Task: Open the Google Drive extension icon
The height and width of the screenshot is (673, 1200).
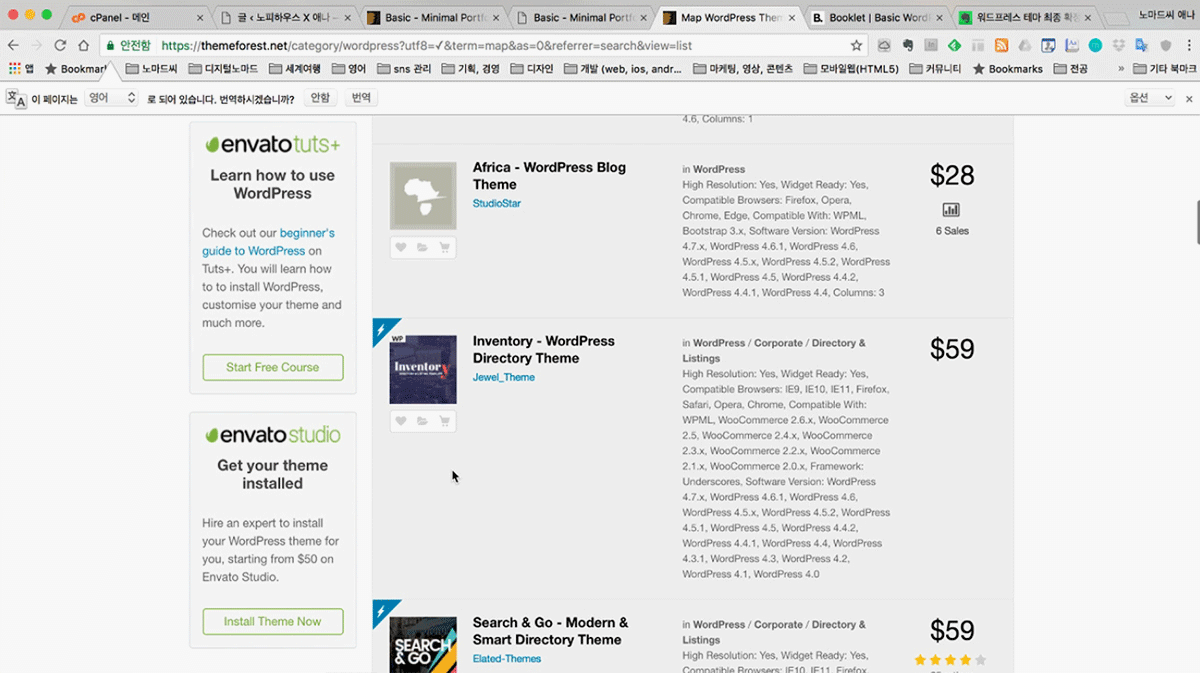Action: (x=1024, y=46)
